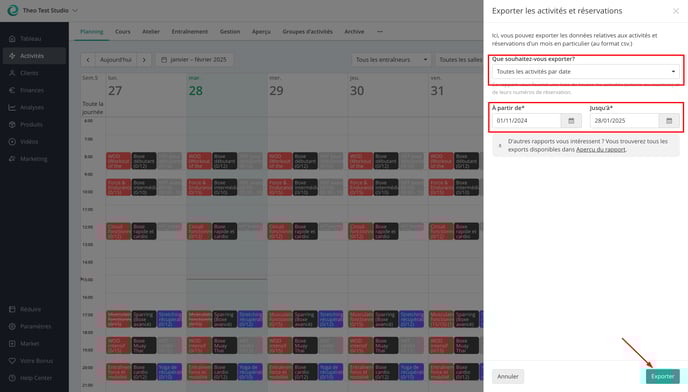Viewport: 688px width, 392px height.
Task: Switch to the Archive tab
Action: click(354, 32)
